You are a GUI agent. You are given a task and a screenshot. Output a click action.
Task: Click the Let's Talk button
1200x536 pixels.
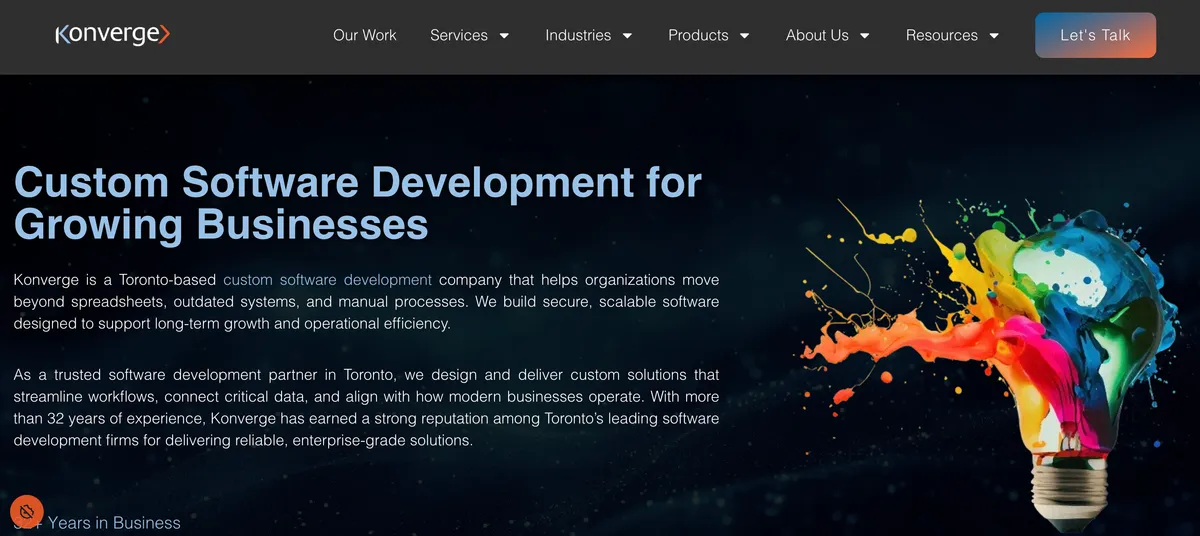coord(1095,35)
